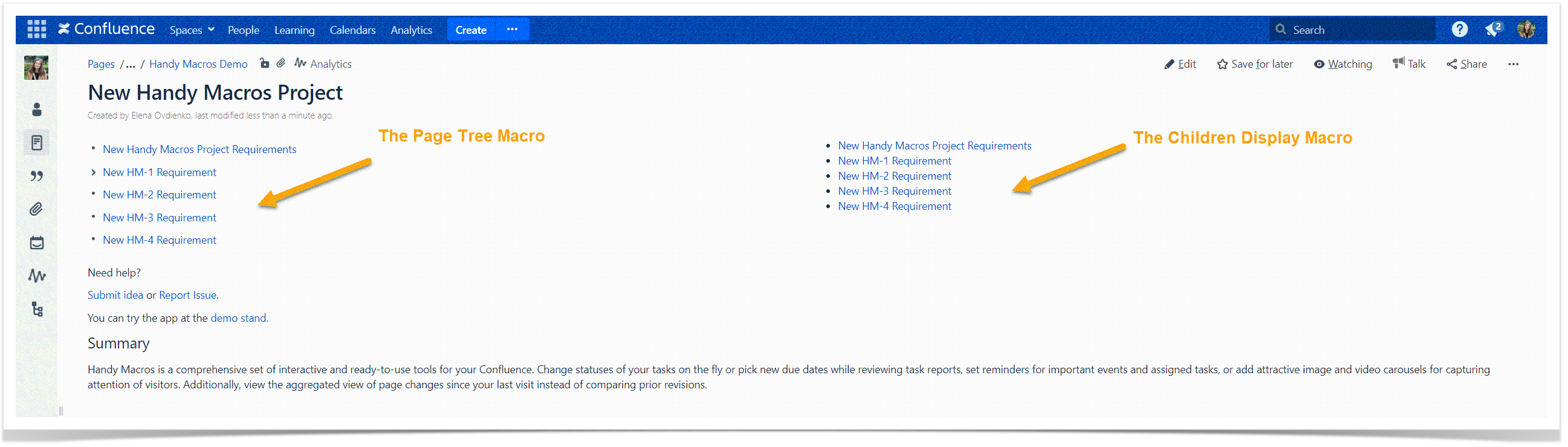The image size is (1568, 447).
Task: Open the Pages icon in sidebar
Action: pyautogui.click(x=36, y=143)
